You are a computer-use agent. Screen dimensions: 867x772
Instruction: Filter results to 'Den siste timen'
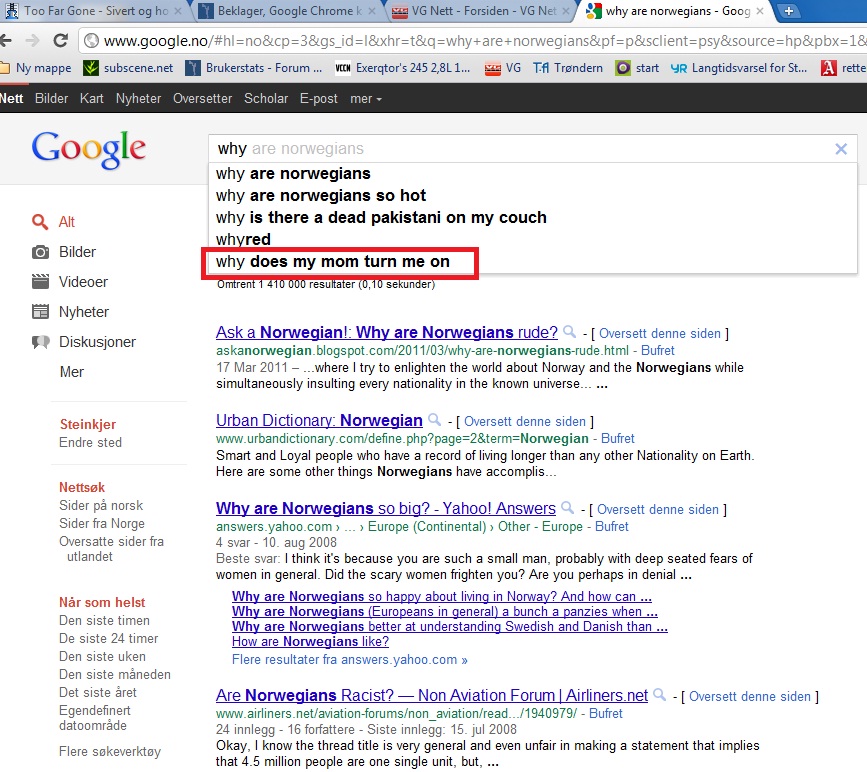point(104,620)
